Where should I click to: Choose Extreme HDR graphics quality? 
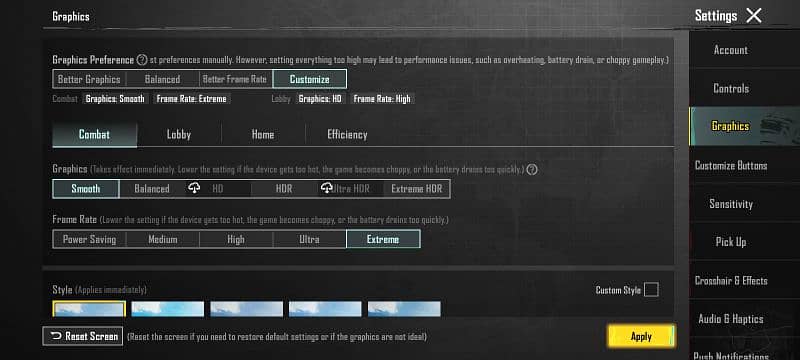point(416,189)
